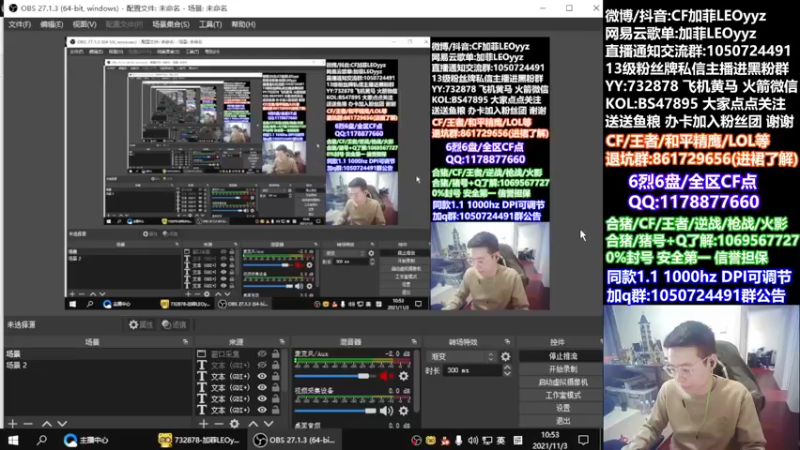Move the selected scene up in the 场景 list

point(46,423)
